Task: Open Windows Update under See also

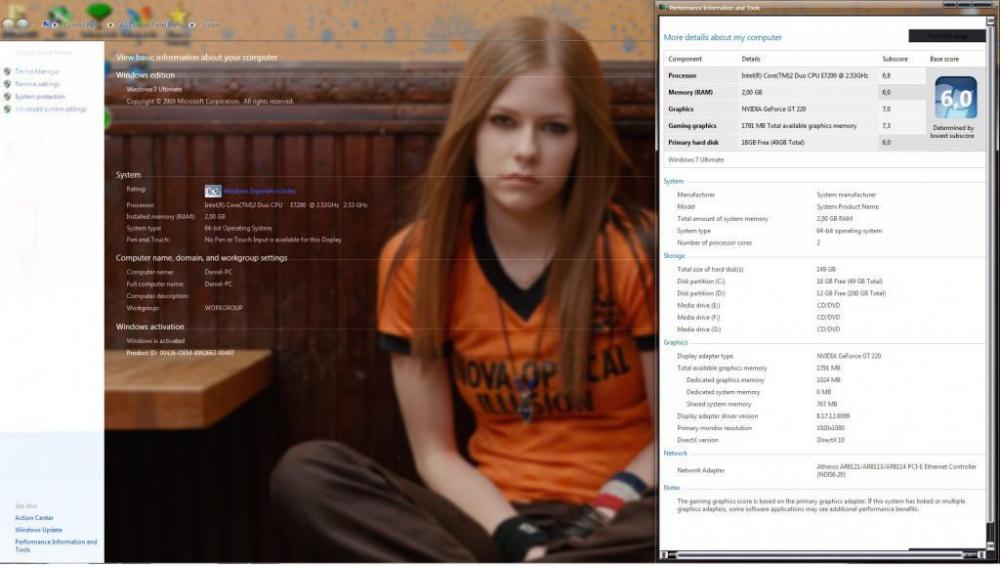Action: pos(38,530)
